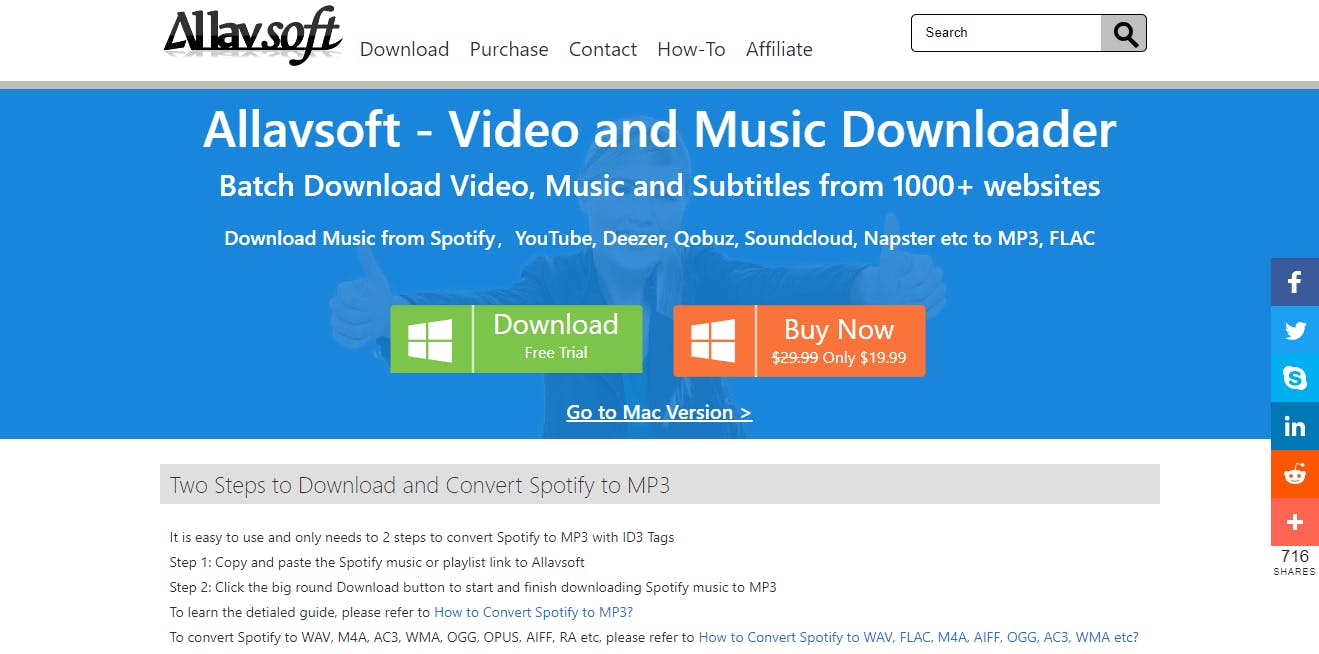Open more sharing options plus icon
Screen dimensions: 1319x654
click(x=1295, y=522)
